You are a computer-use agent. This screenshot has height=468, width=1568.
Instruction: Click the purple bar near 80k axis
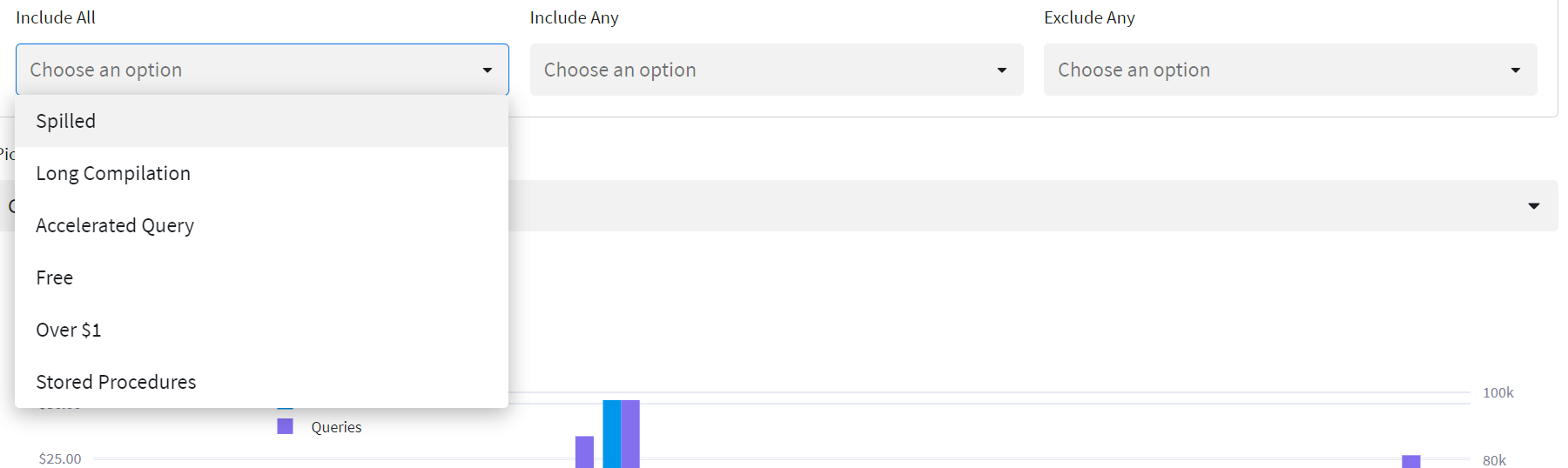1411,462
